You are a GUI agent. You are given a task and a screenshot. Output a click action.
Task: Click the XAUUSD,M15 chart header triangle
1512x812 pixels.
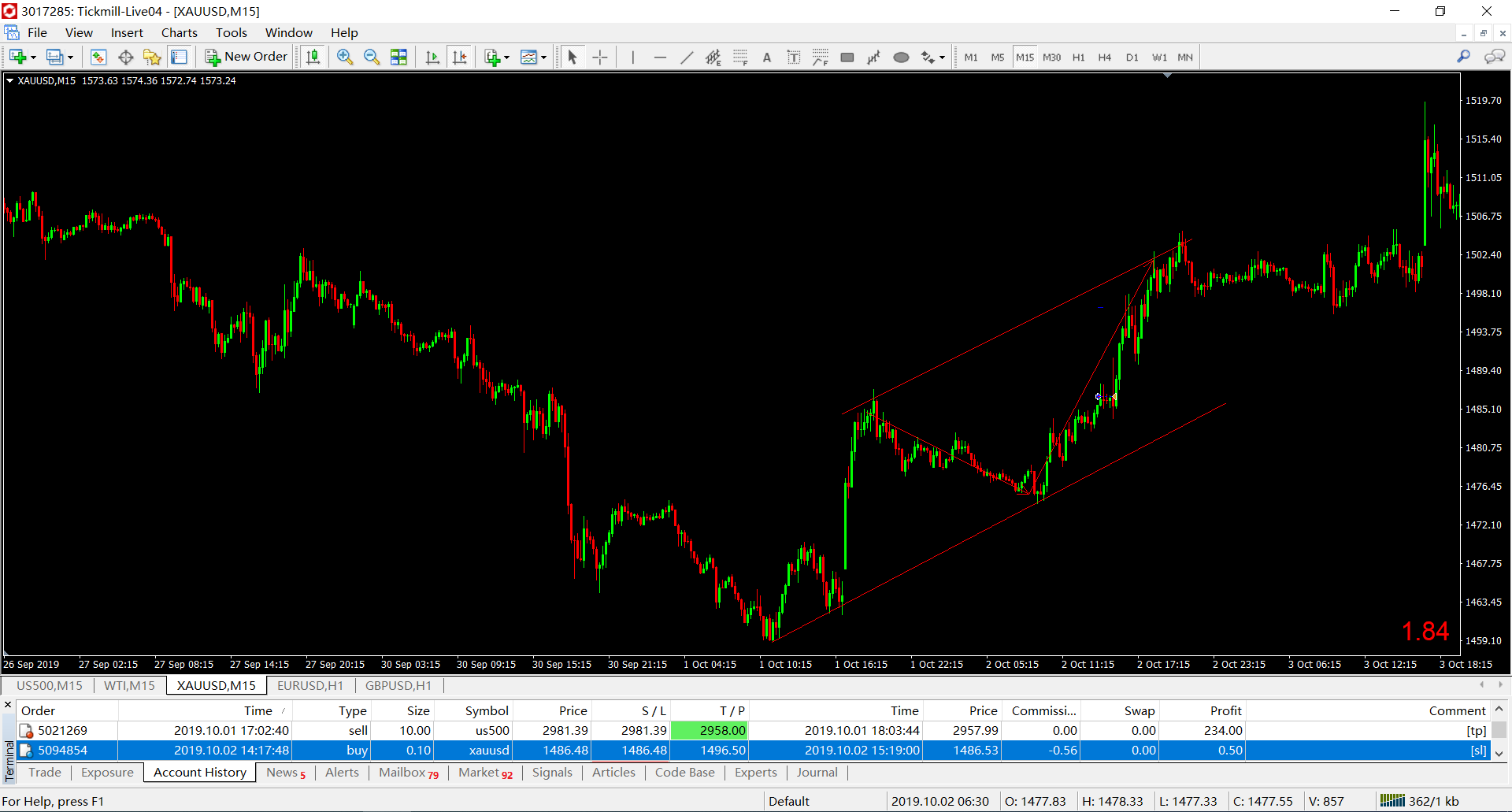[x=10, y=80]
